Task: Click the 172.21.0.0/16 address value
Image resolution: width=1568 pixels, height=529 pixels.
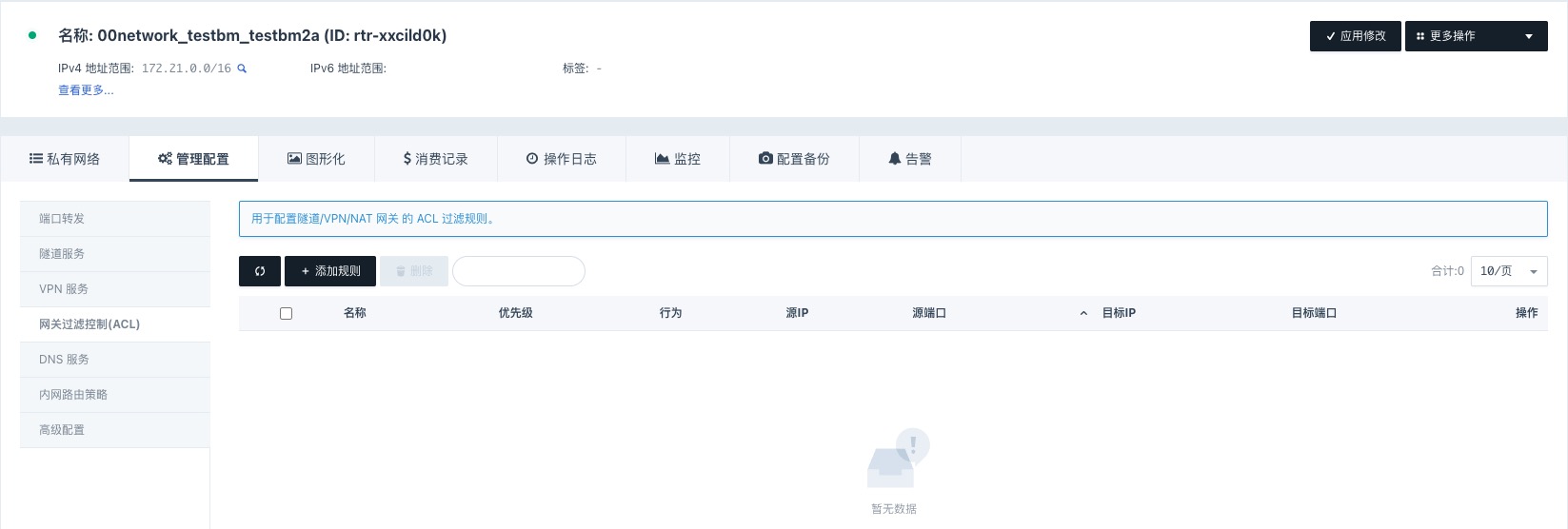Action: (x=187, y=69)
